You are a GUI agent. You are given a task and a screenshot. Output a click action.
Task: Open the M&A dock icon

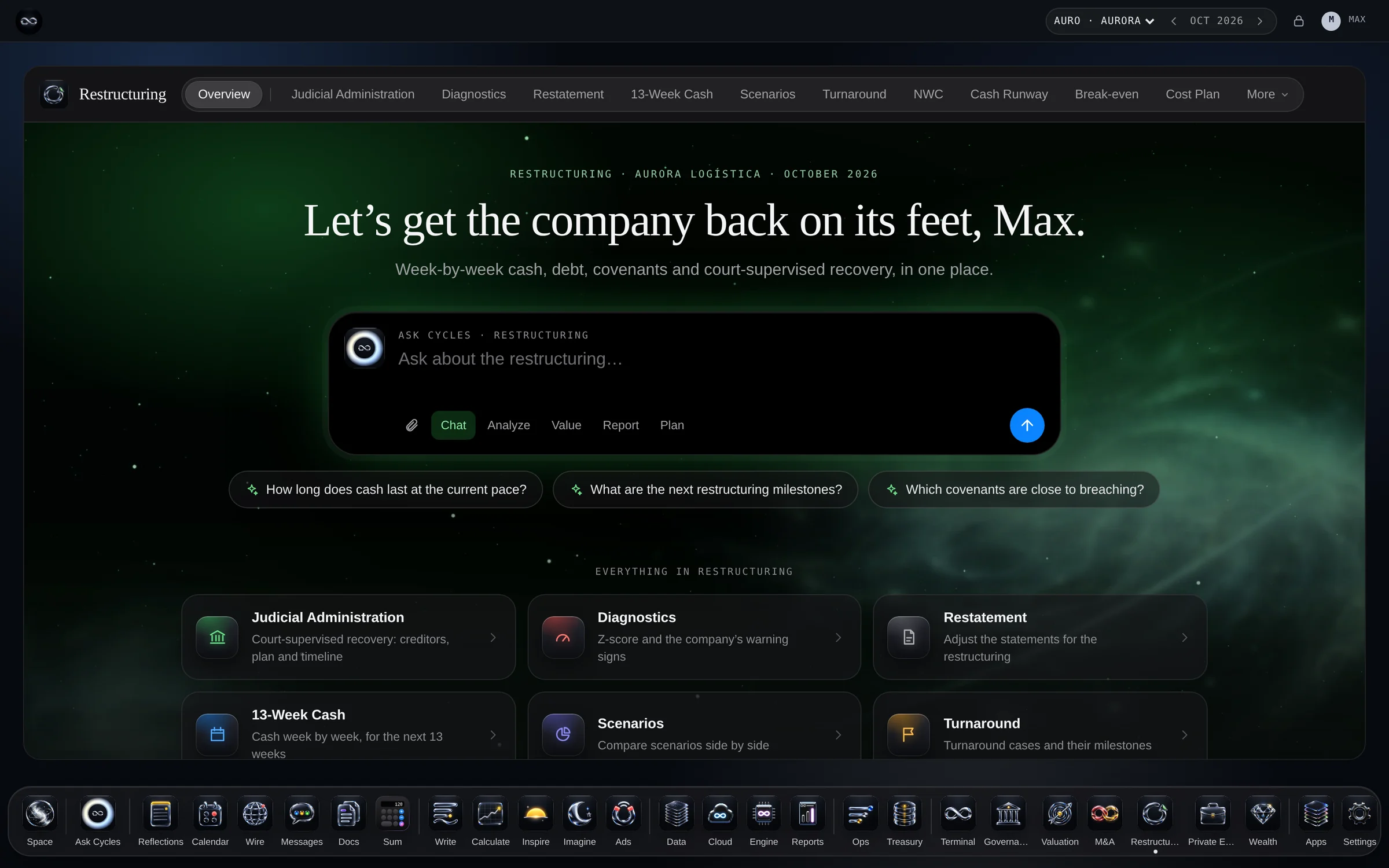pyautogui.click(x=1104, y=814)
